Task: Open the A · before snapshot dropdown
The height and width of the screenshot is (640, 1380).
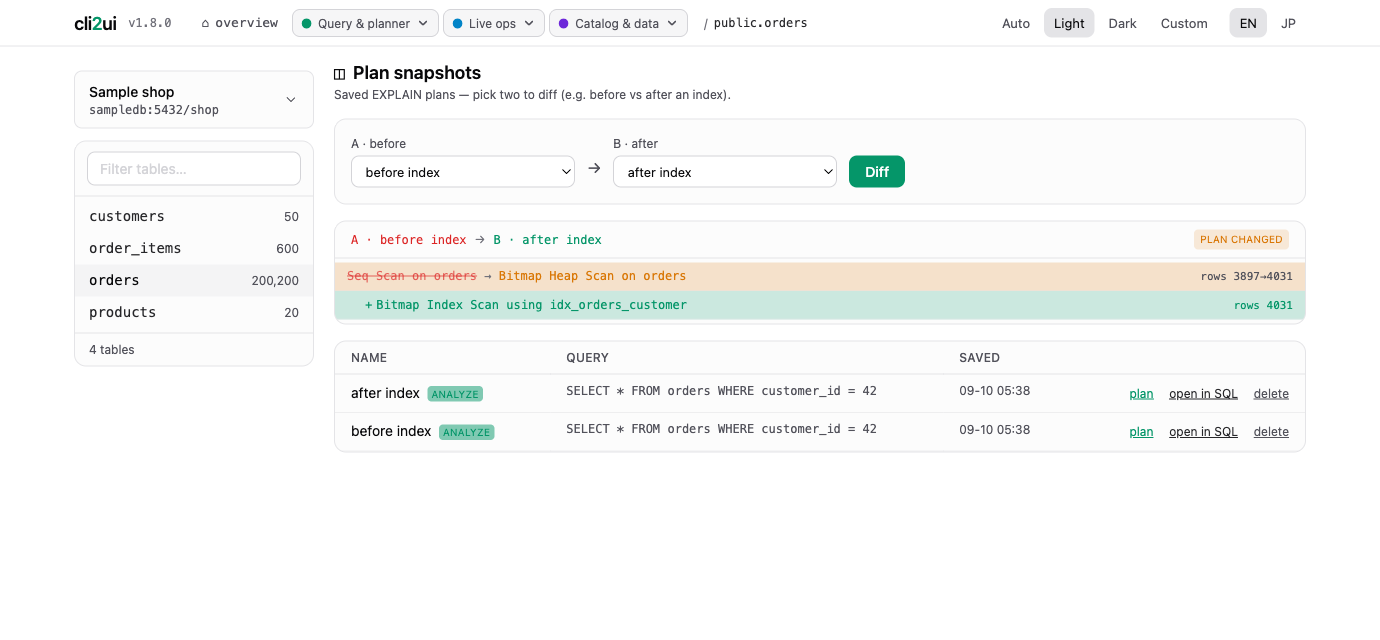Action: [463, 172]
